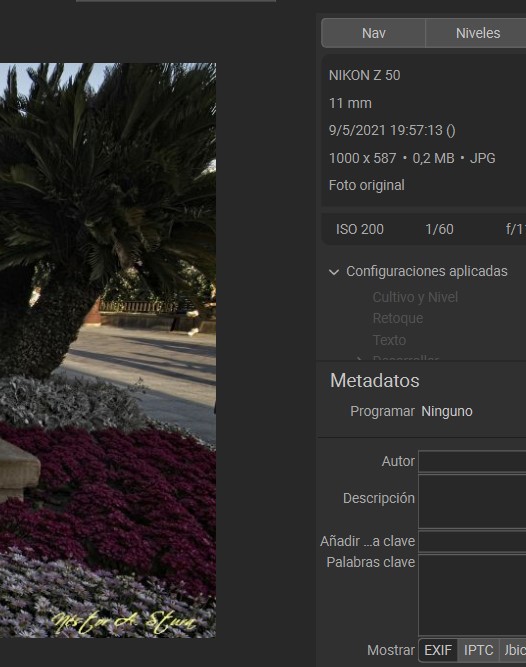Open the Programar preset dropdown showing Ninguno
The height and width of the screenshot is (667, 526).
446,411
